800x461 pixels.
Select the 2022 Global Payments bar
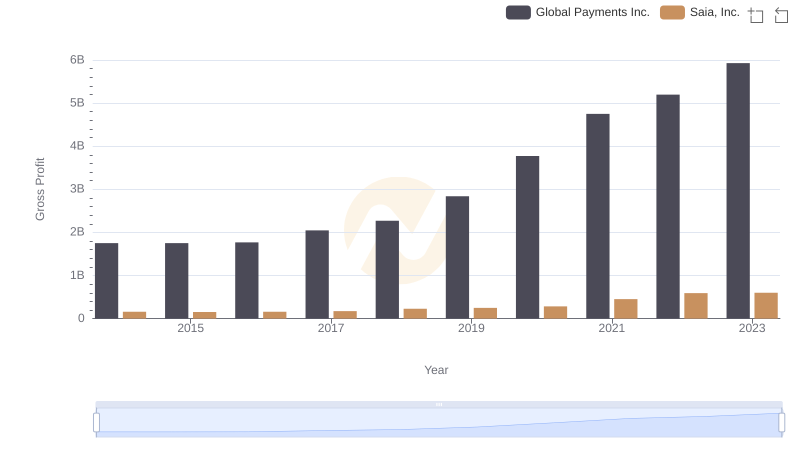[668, 207]
